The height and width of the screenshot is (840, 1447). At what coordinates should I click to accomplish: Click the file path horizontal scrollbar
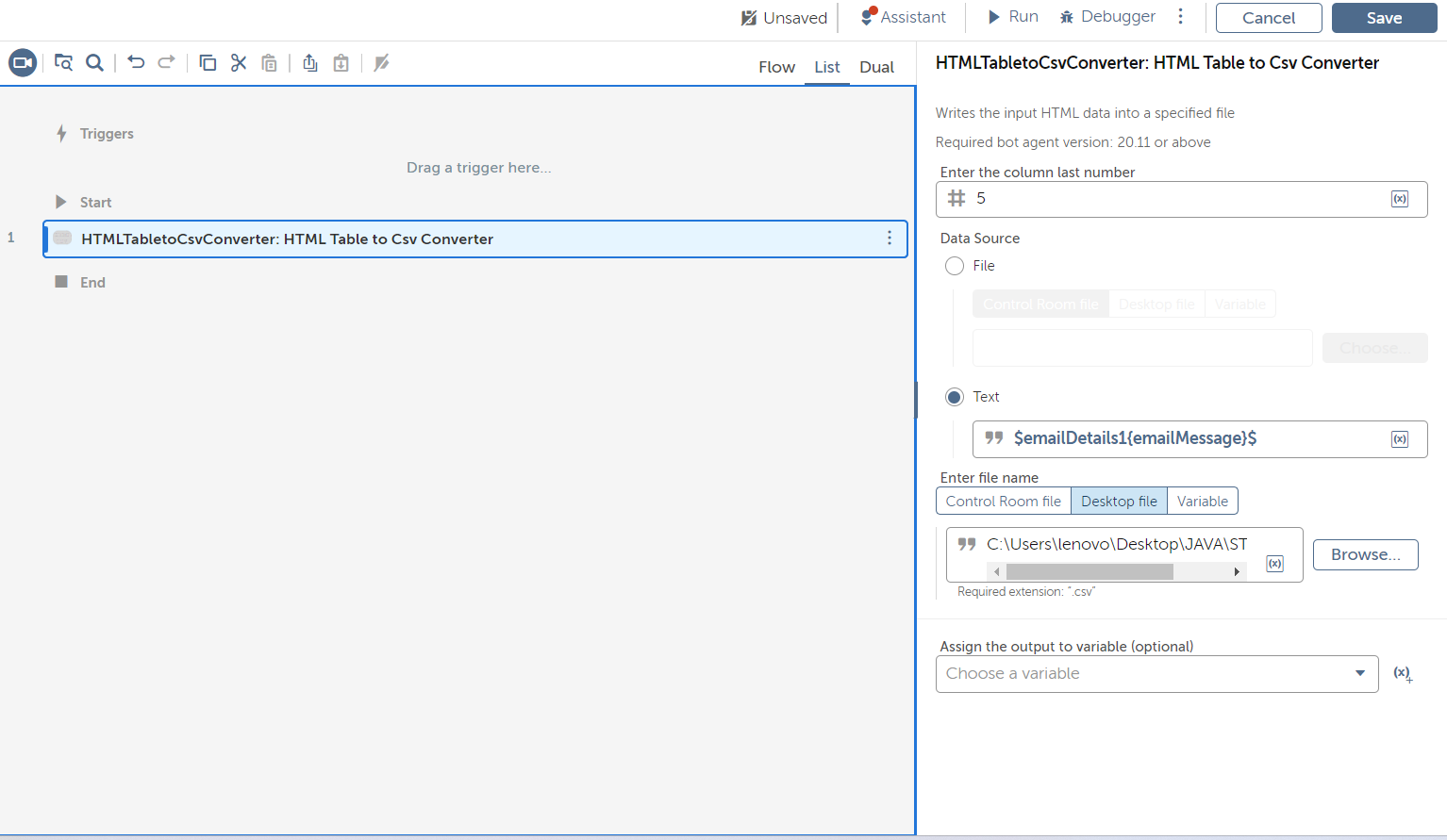pyautogui.click(x=1089, y=572)
